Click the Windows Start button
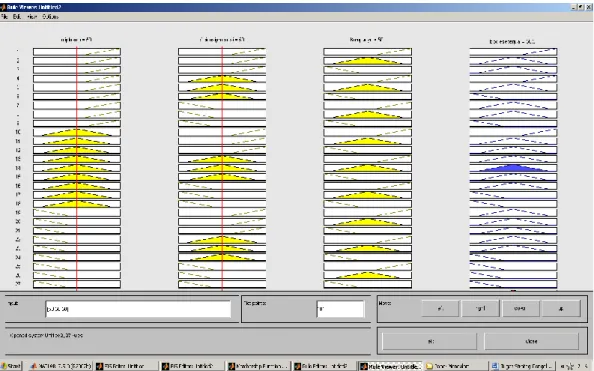594x371 pixels. tap(11, 366)
